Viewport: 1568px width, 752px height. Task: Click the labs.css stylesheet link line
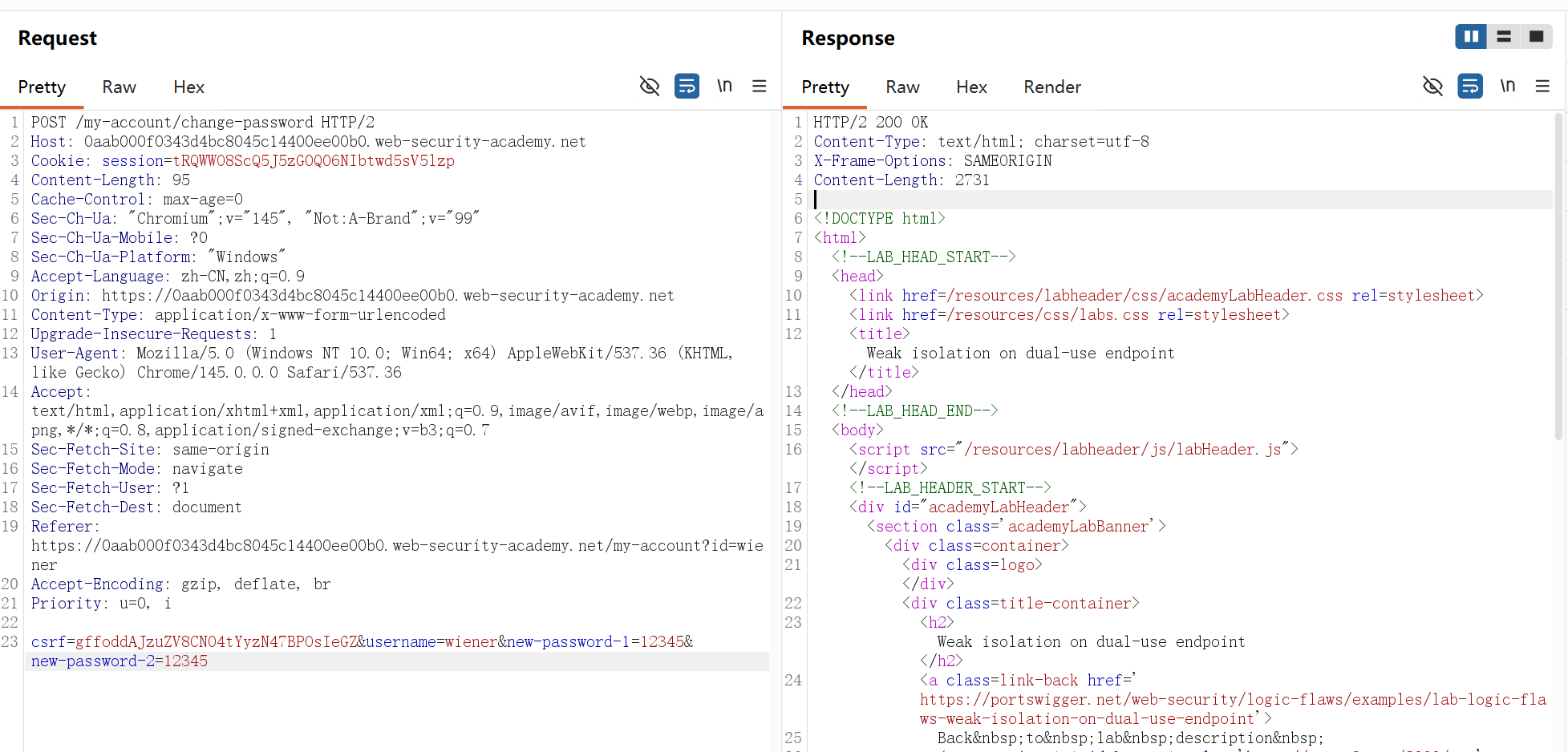[x=1070, y=315]
